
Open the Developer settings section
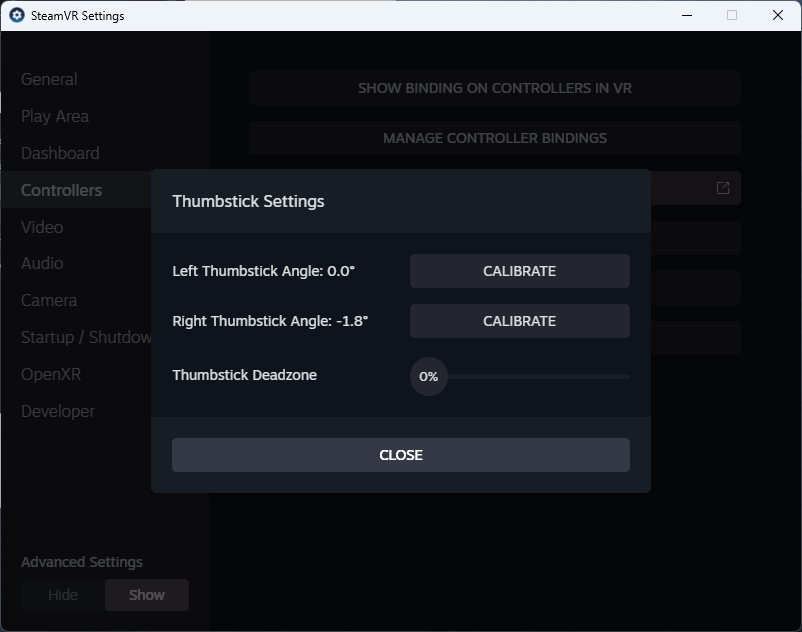[x=58, y=411]
